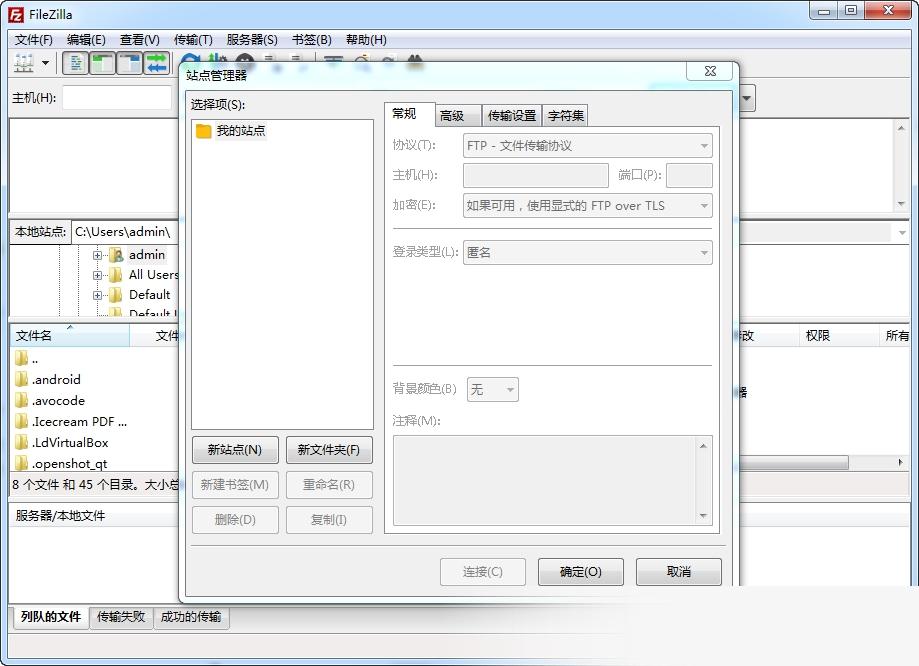Click the Site Manager 主机(H) host field
Viewport: 919px width, 666px height.
point(536,175)
